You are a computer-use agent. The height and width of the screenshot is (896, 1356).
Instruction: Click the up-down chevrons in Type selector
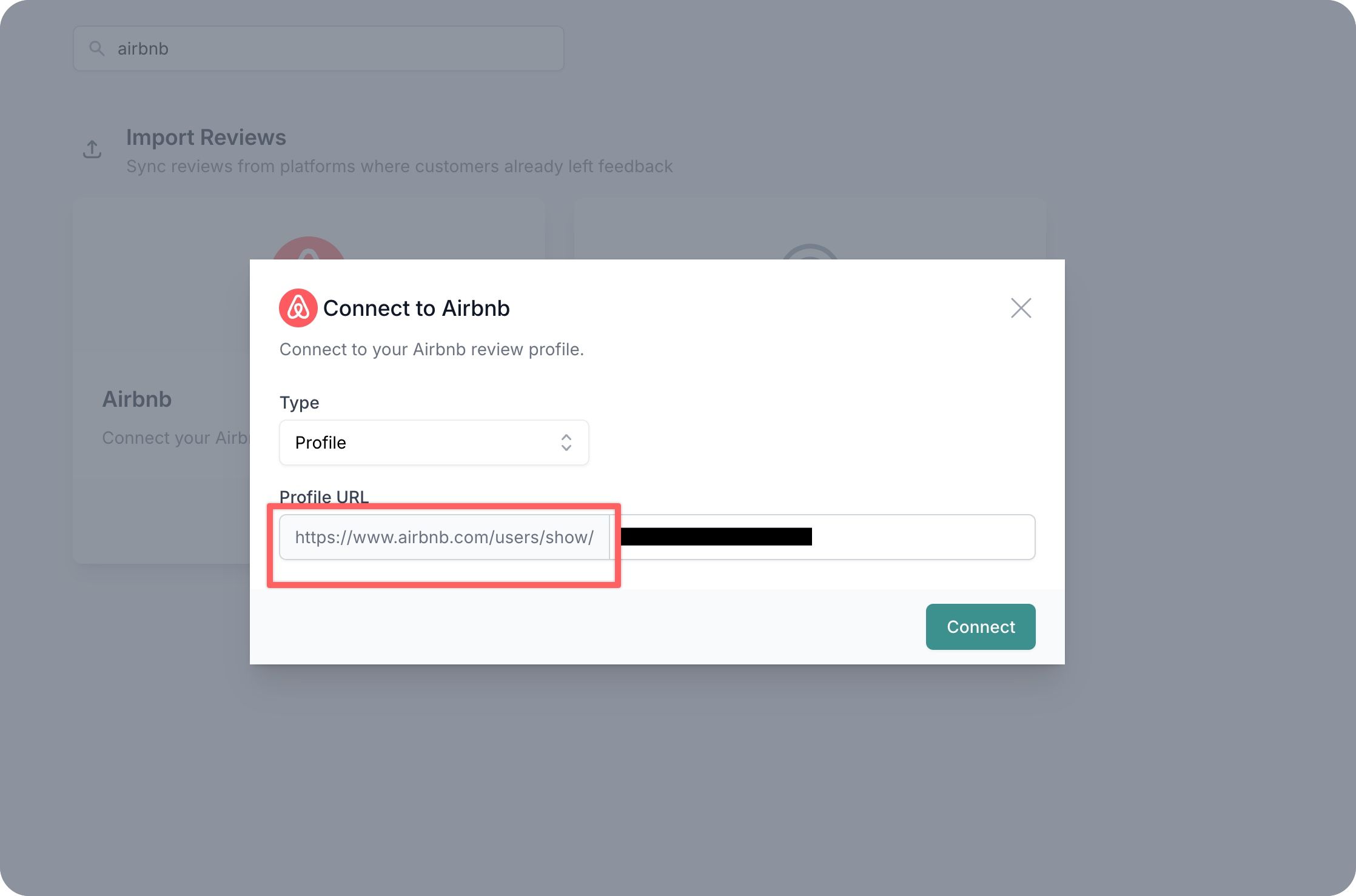(566, 443)
